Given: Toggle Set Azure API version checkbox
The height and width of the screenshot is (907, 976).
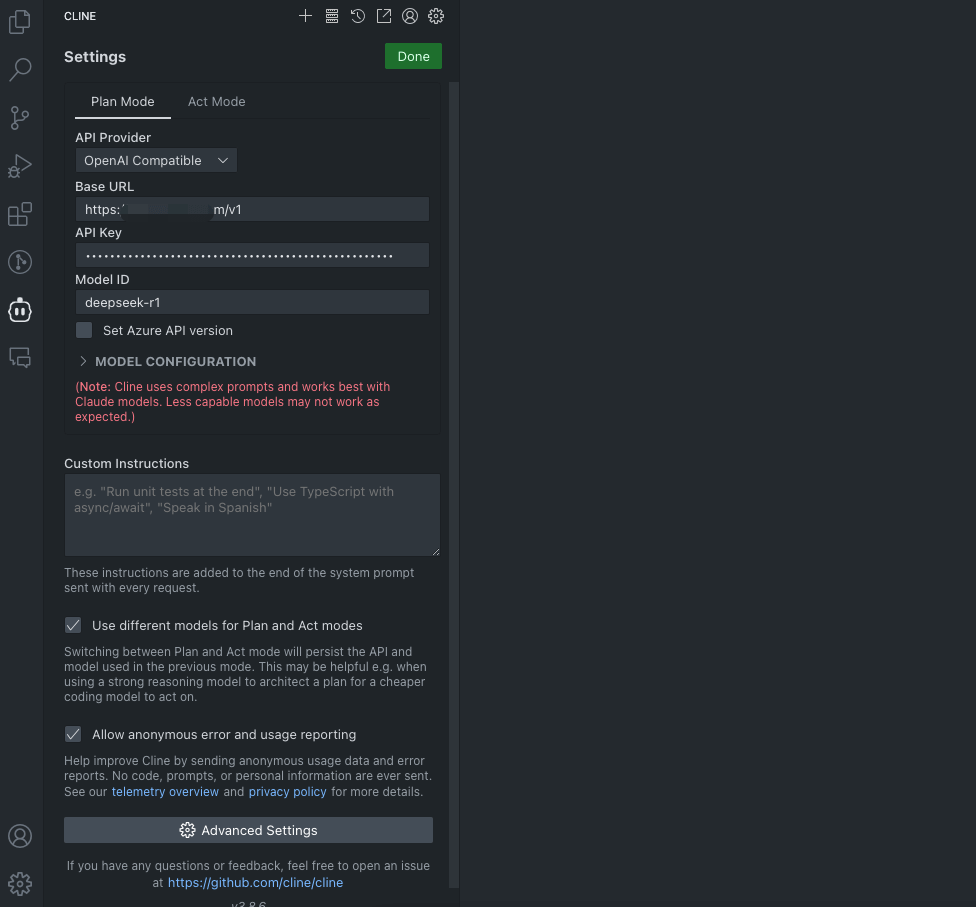Looking at the screenshot, I should [84, 330].
